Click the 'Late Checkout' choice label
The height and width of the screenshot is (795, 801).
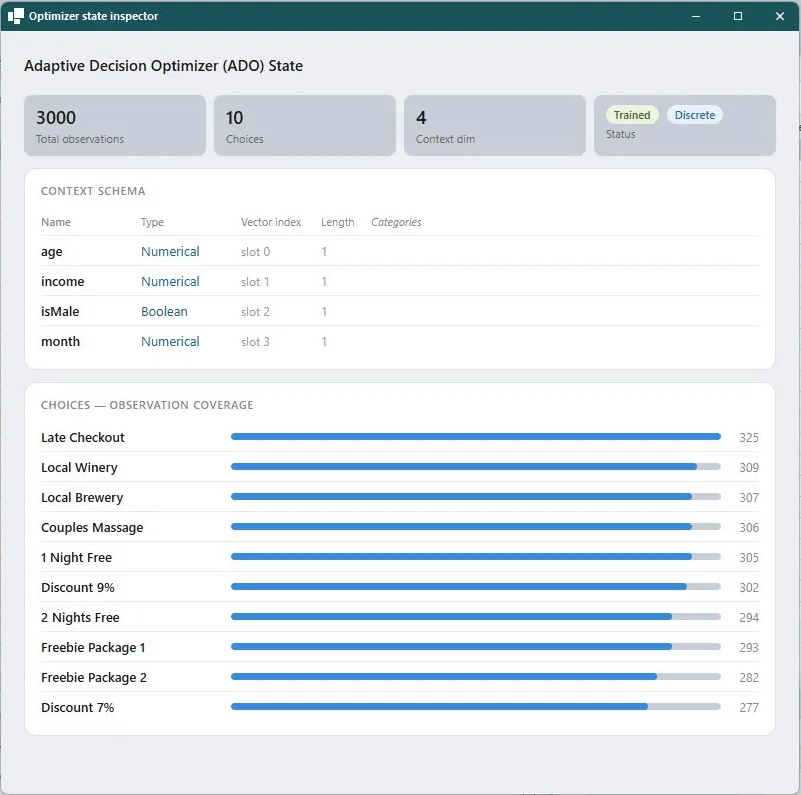pyautogui.click(x=83, y=437)
